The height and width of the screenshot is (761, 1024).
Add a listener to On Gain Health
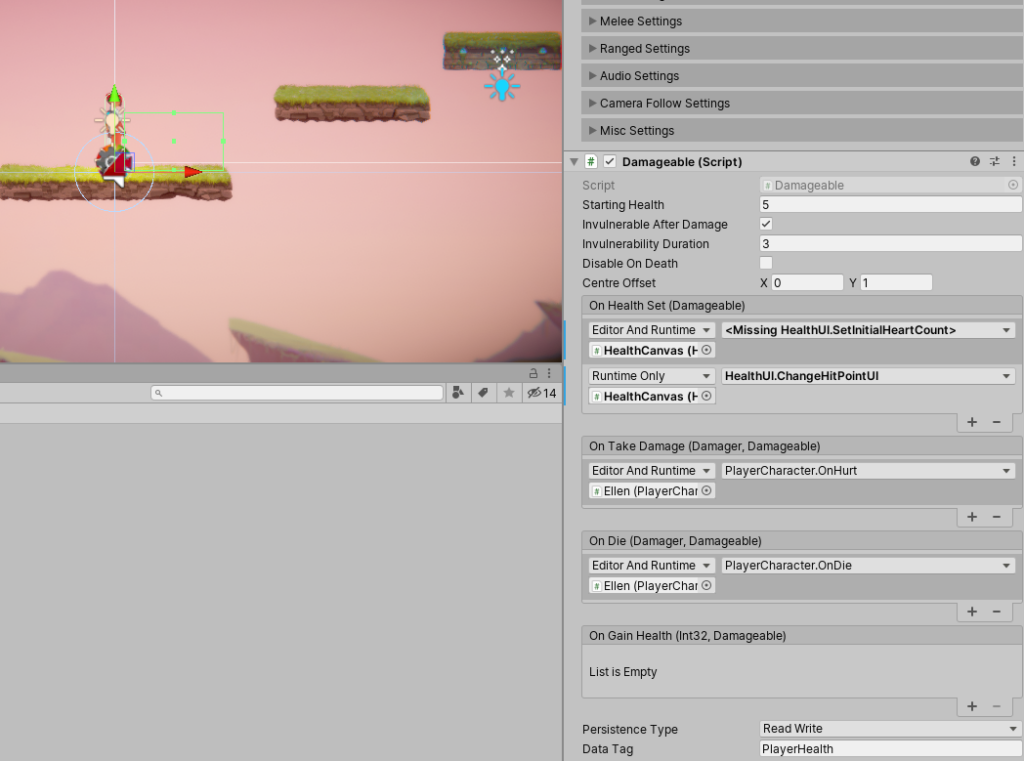(972, 706)
